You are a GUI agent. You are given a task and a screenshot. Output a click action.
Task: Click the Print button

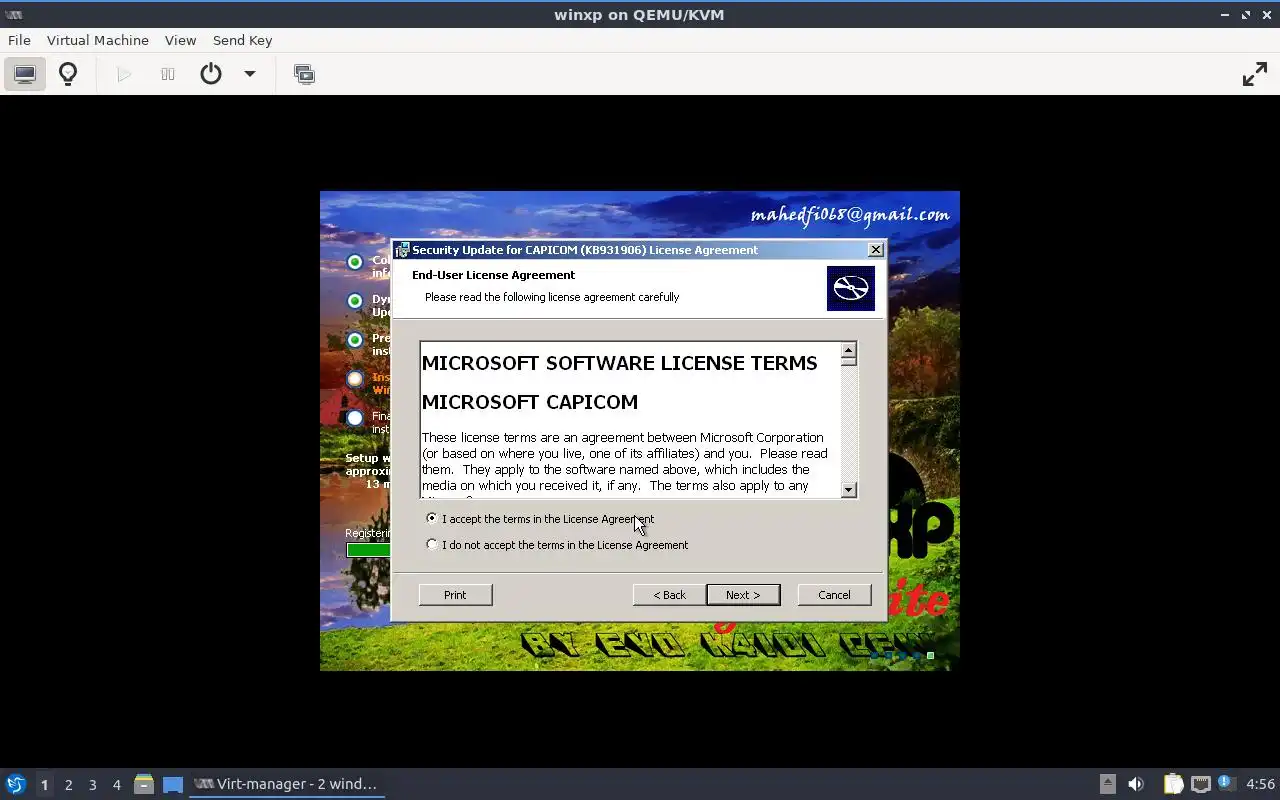455,594
